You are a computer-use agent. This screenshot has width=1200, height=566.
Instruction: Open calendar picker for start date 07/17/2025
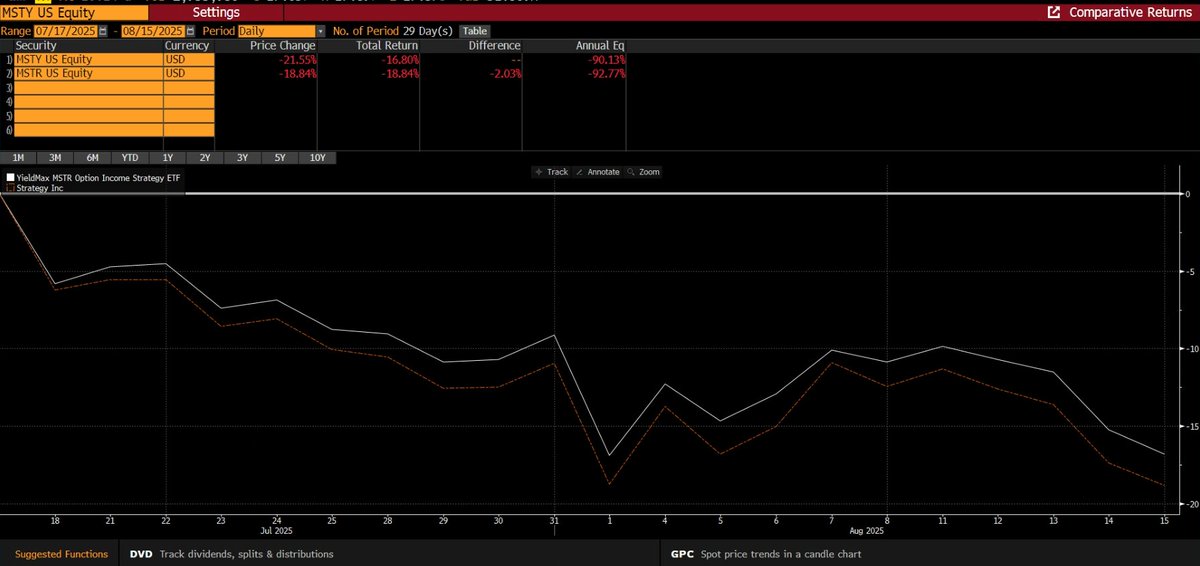click(104, 31)
